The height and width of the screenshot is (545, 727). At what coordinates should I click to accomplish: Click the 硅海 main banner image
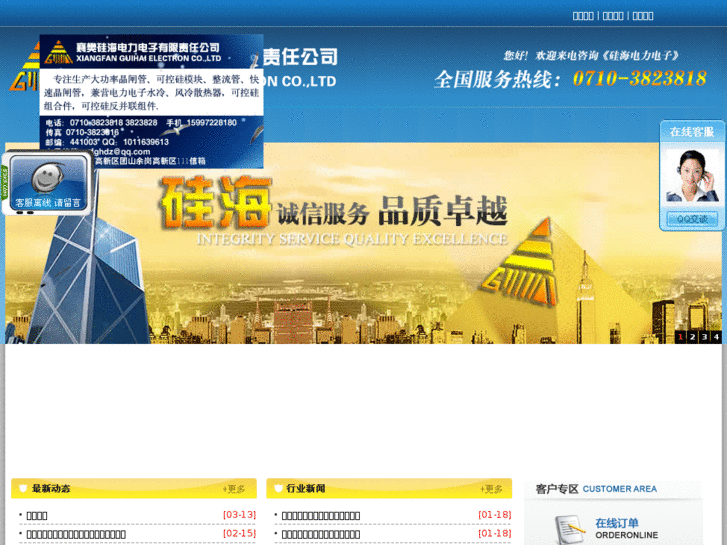[x=363, y=243]
